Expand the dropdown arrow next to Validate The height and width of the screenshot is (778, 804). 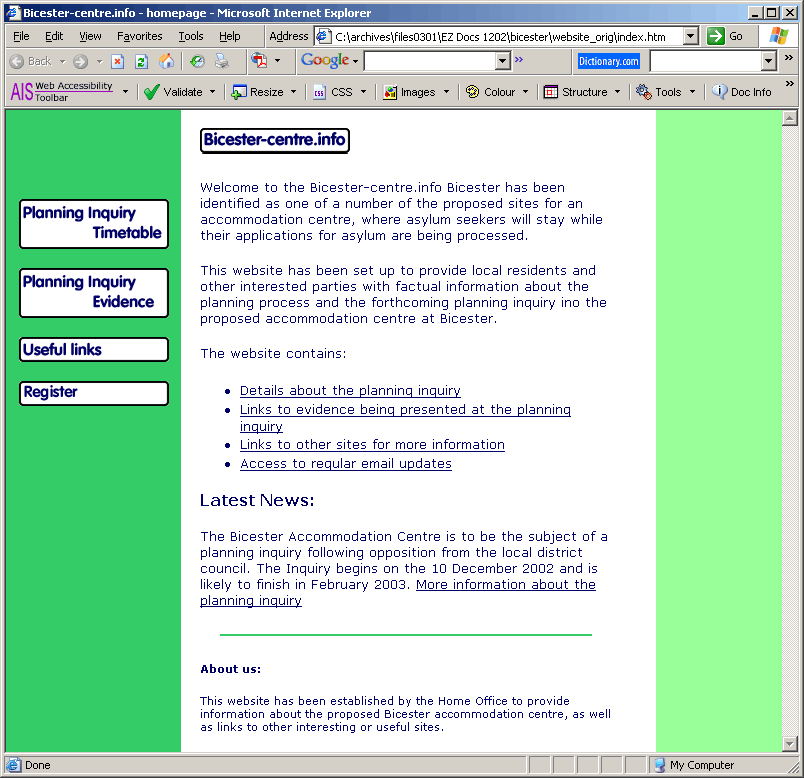tap(212, 92)
